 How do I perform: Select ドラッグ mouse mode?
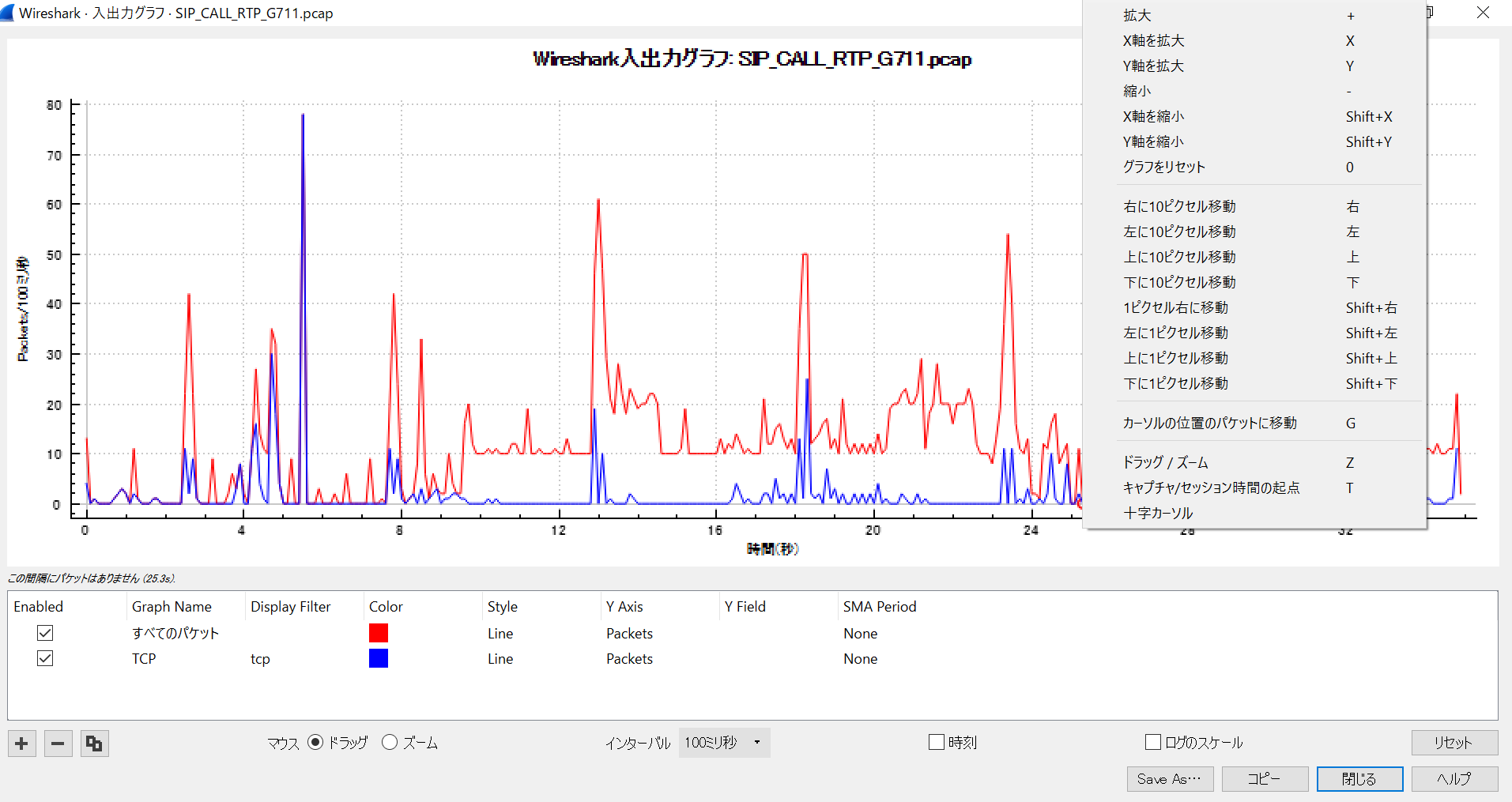click(315, 743)
